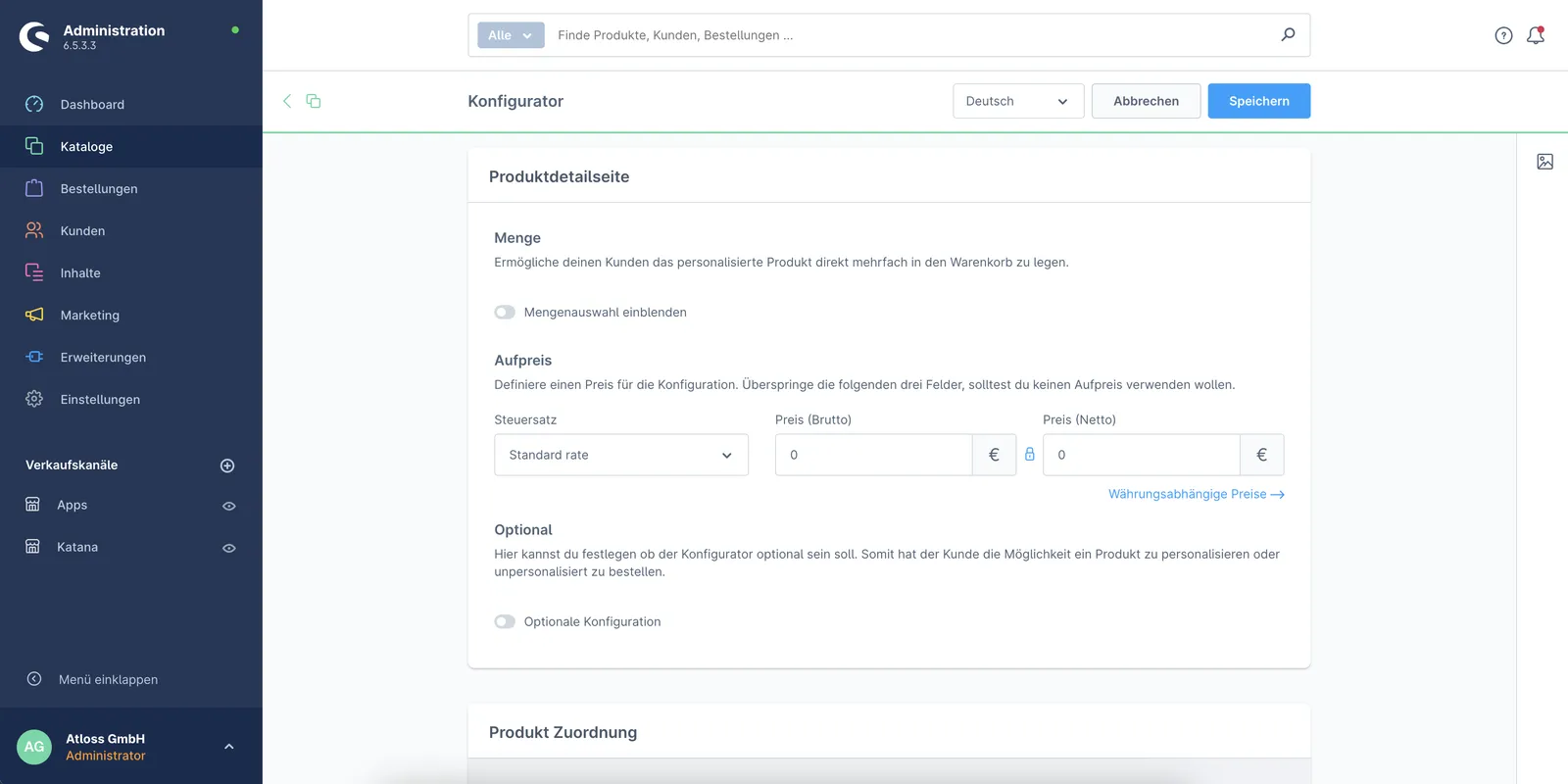This screenshot has height=784, width=1568.
Task: Click the Preis (Brutto) input field
Action: [874, 455]
